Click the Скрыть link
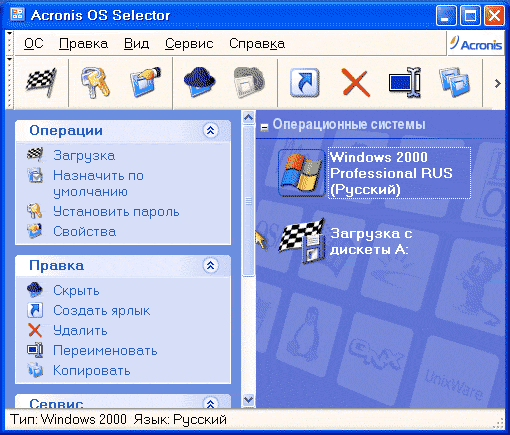510x435 pixels. (76, 291)
